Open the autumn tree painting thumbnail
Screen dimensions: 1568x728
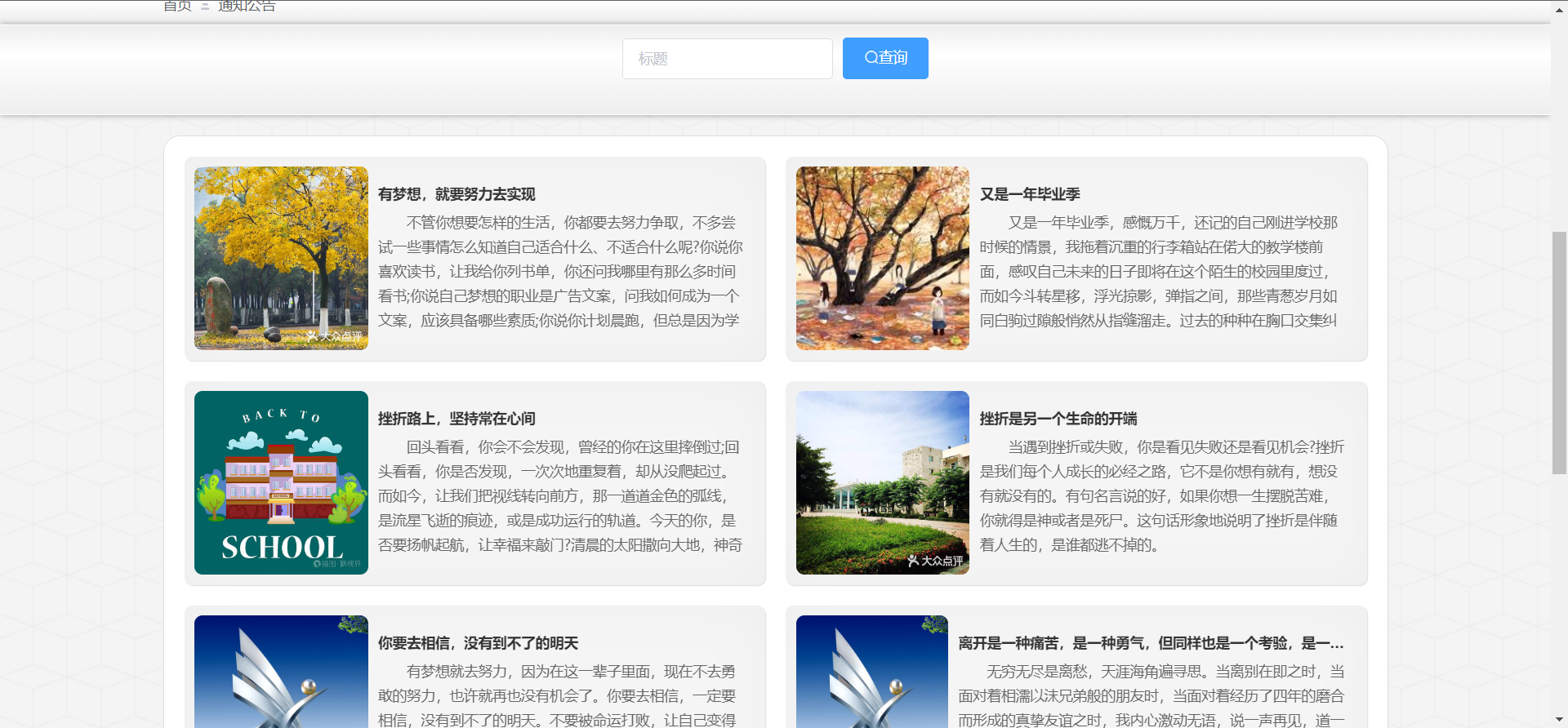pyautogui.click(x=883, y=258)
